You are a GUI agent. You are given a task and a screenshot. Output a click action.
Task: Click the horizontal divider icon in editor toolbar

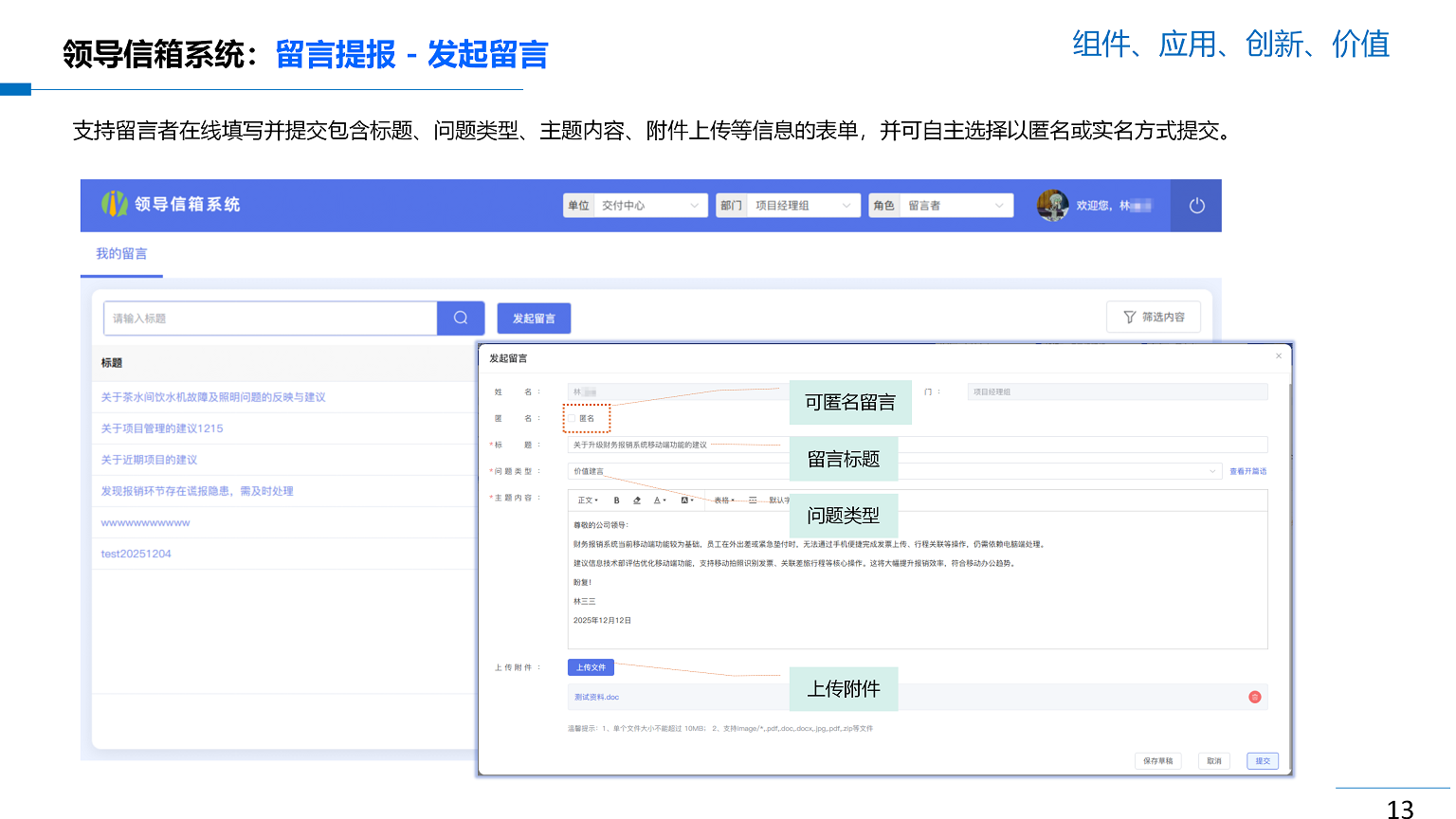pyautogui.click(x=754, y=500)
